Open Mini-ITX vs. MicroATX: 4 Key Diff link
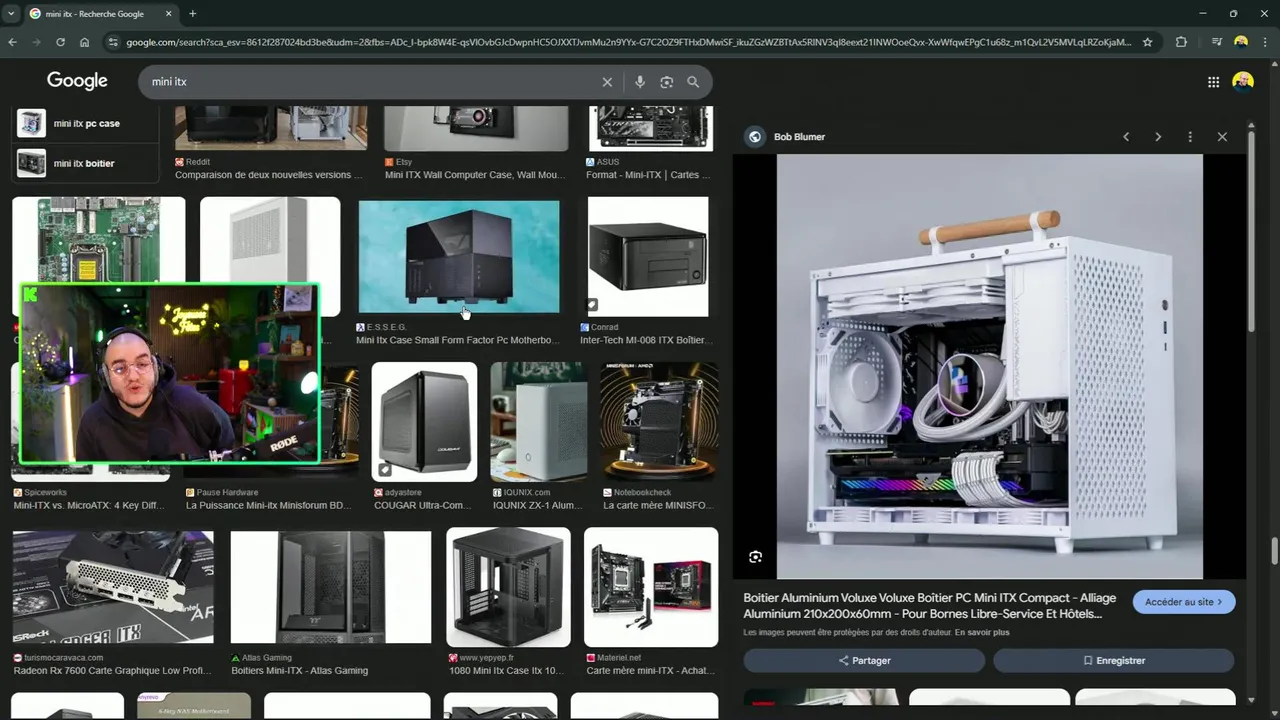The width and height of the screenshot is (1280, 720). (89, 506)
